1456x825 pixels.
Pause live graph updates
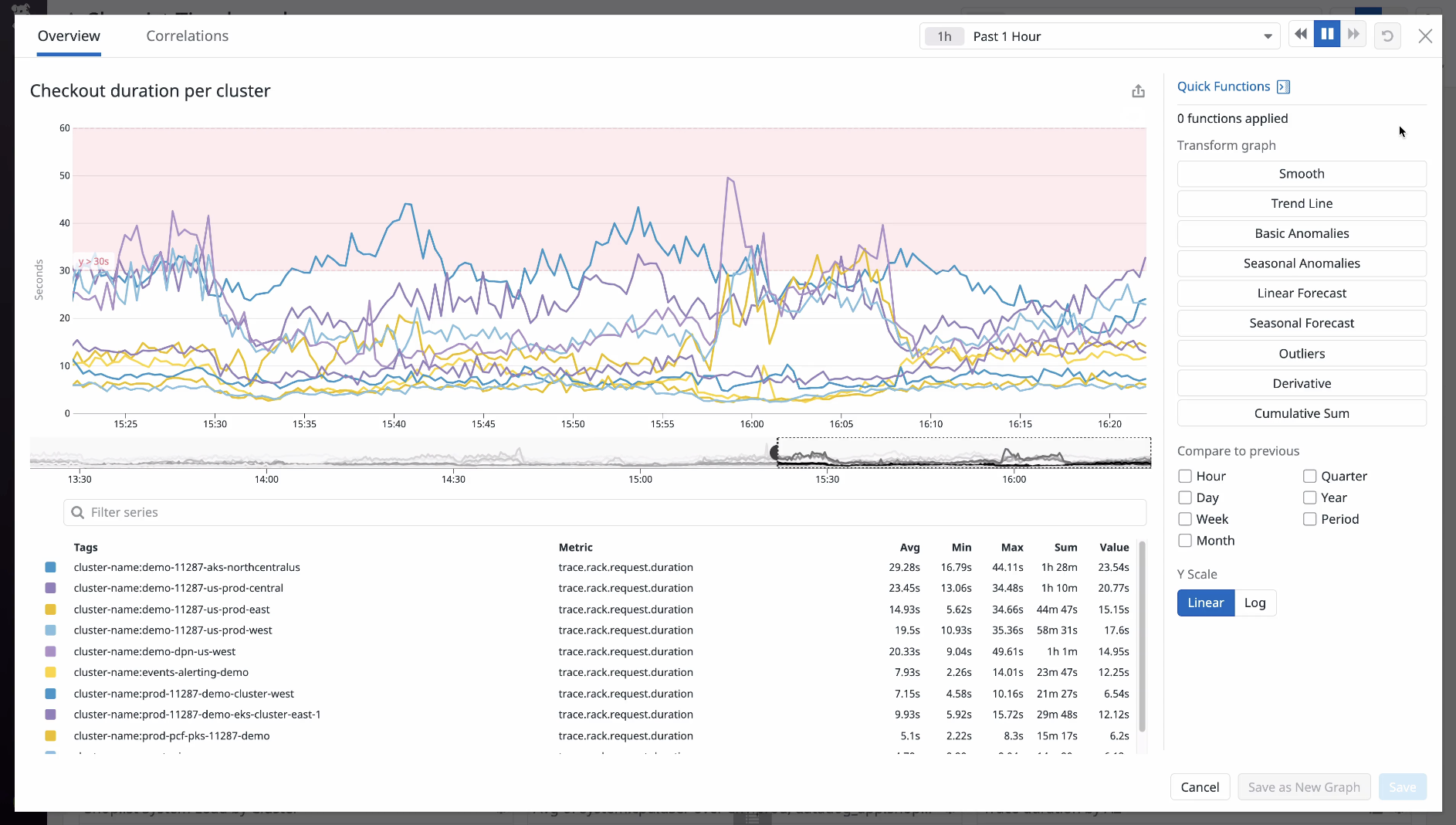(x=1327, y=35)
